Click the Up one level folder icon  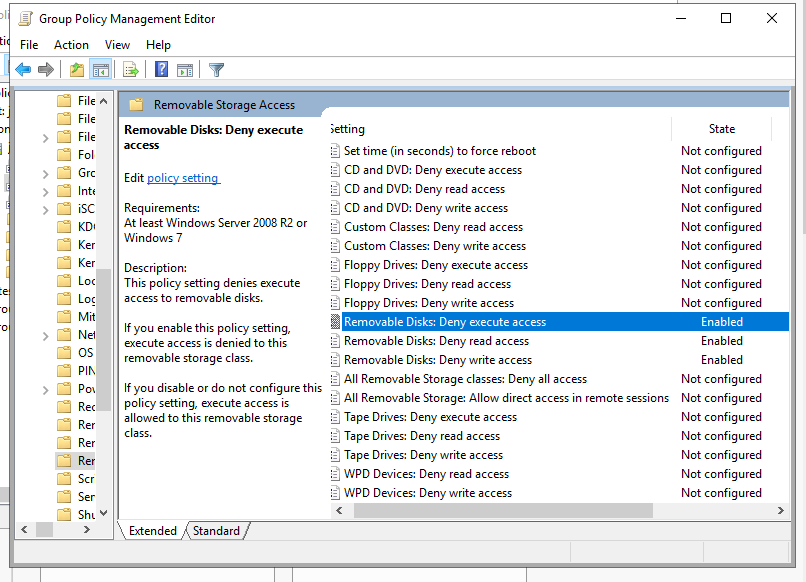click(x=75, y=69)
